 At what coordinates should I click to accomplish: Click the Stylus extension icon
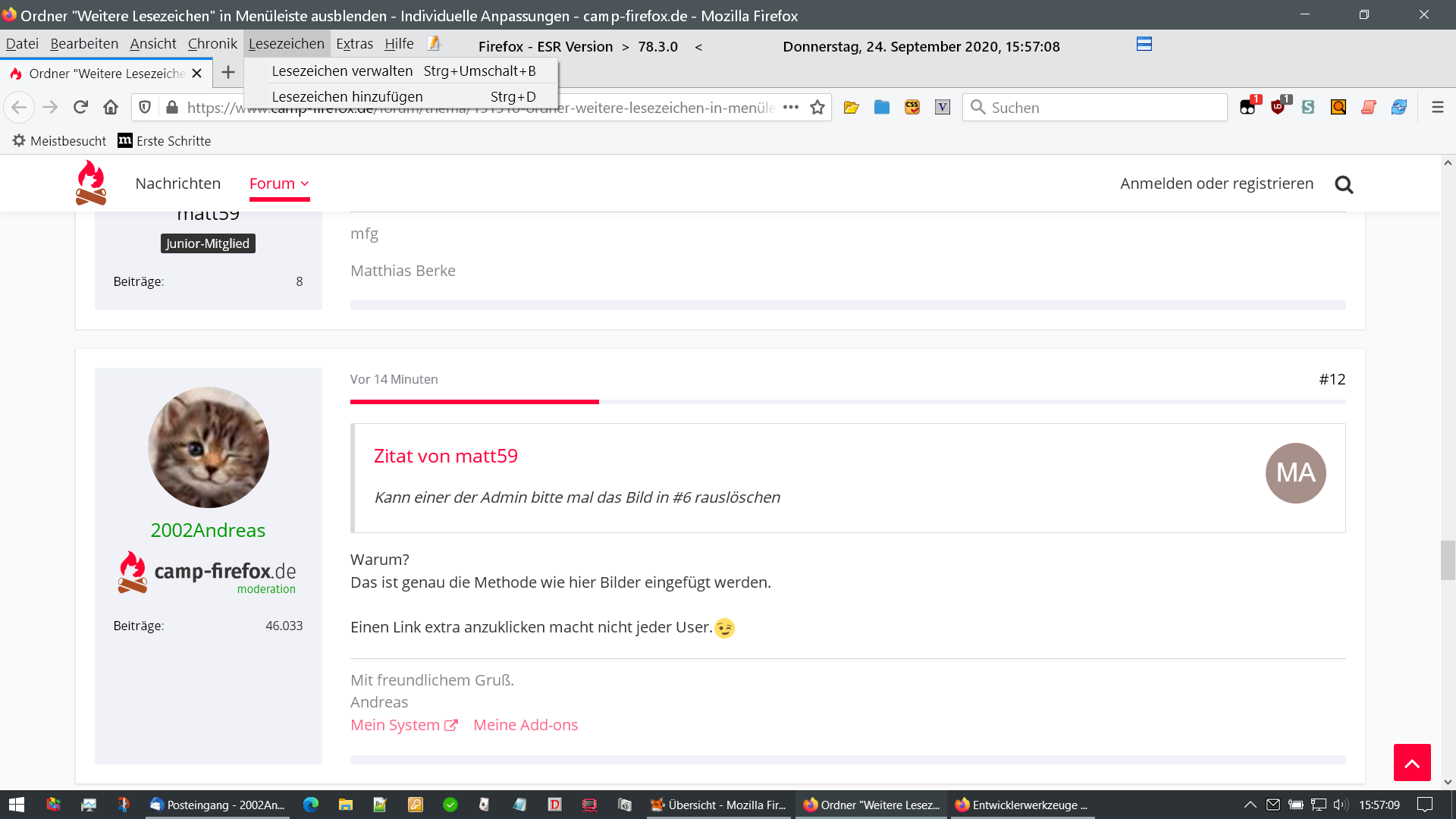point(1308,107)
